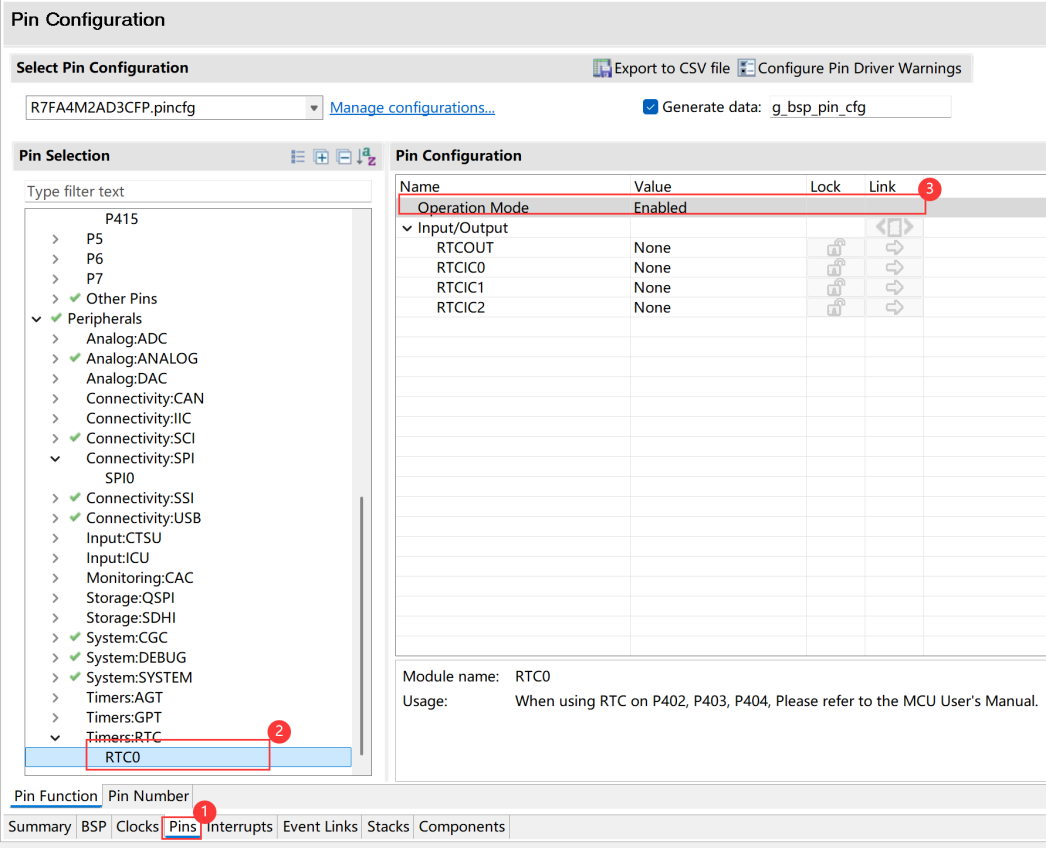
Task: Click the Value column header
Action: point(718,187)
